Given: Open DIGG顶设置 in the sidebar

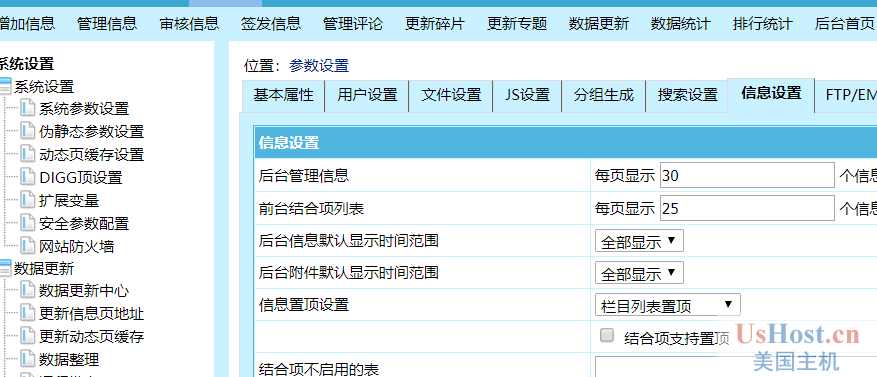Looking at the screenshot, I should coord(81,178).
